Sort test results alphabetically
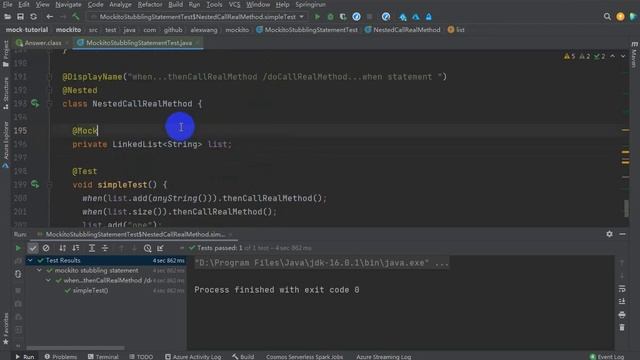Screen dimensions: 640x360 (x=62, y=248)
